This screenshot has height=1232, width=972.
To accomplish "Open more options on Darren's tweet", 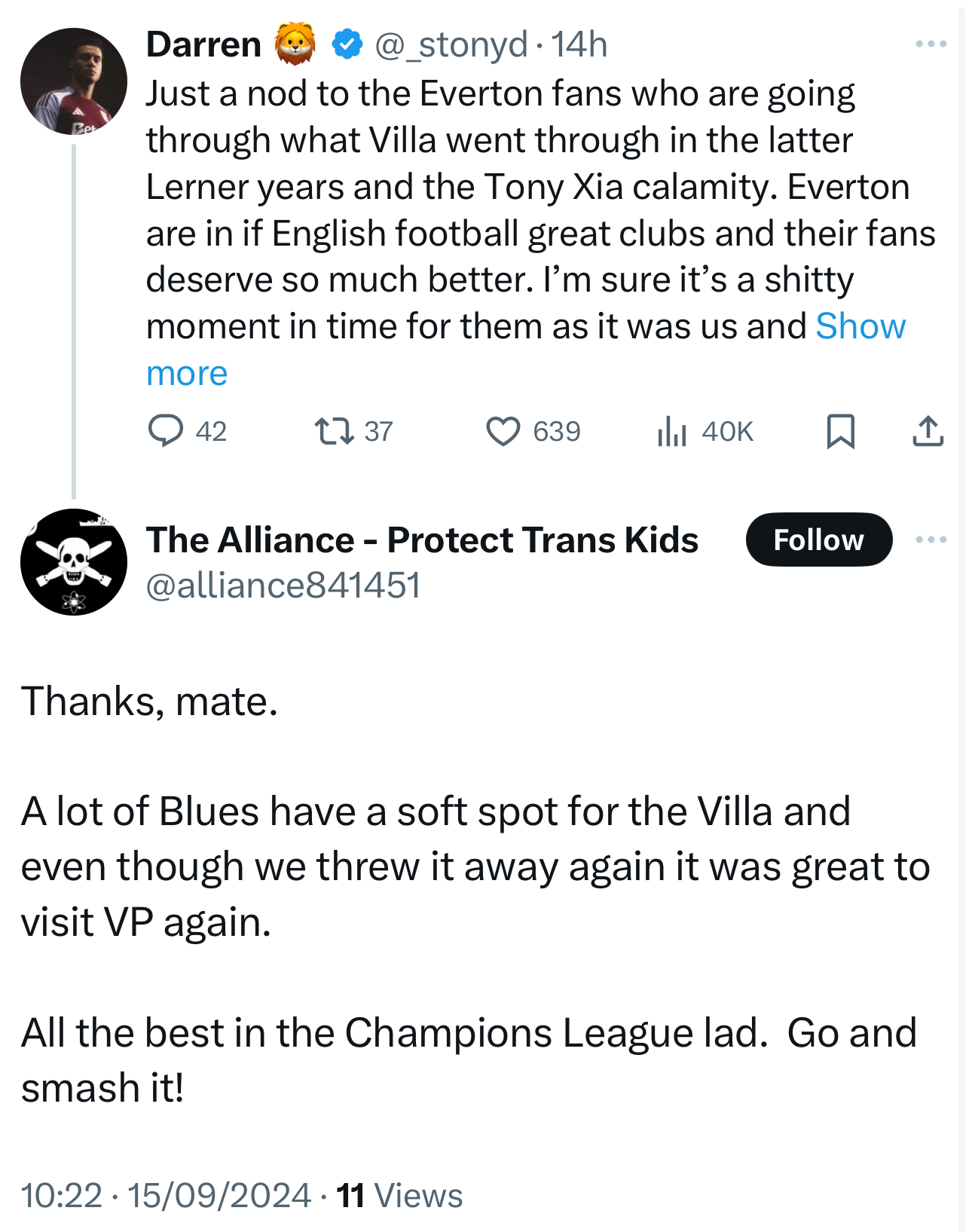I will coord(931,44).
